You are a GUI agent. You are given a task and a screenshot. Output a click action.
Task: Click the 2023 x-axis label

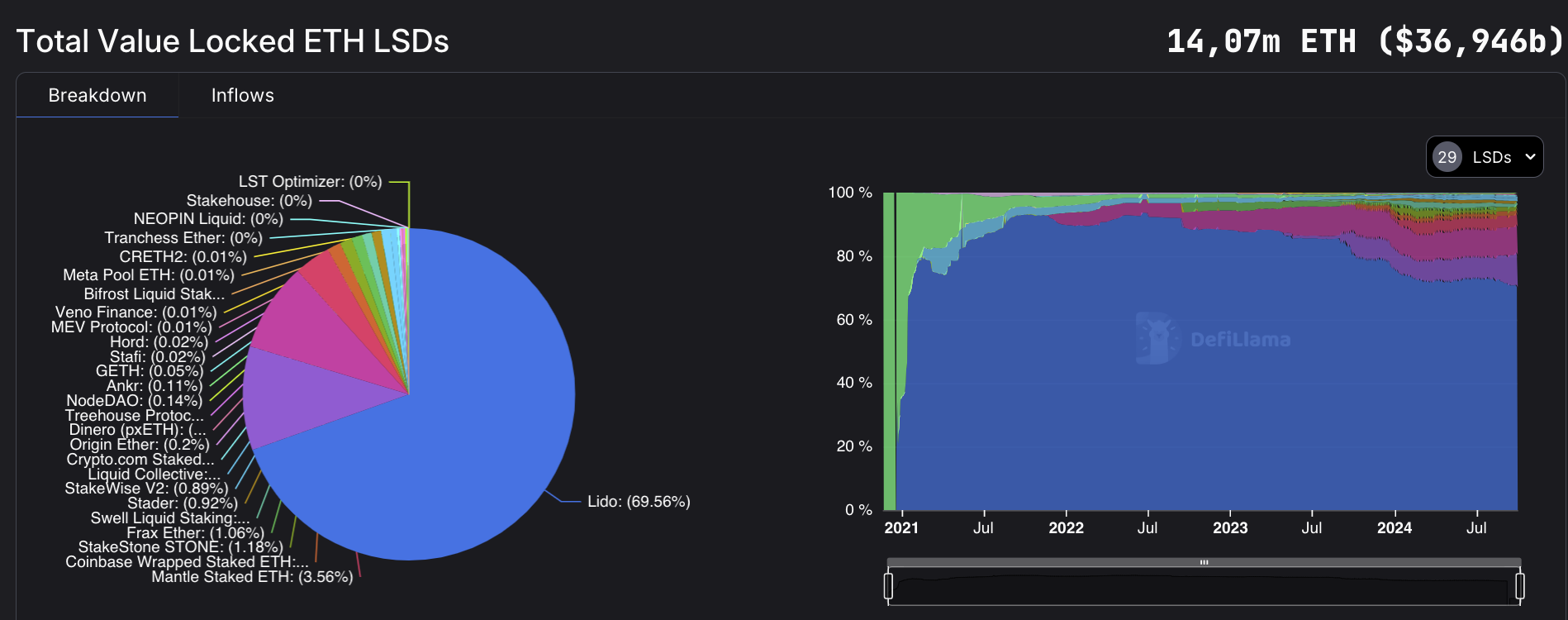1230,528
